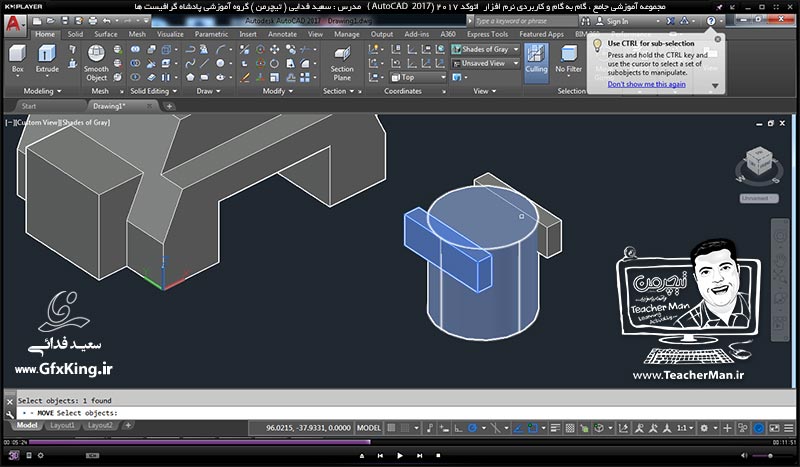
Task: Toggle snap mode in status bar
Action: tap(405, 428)
